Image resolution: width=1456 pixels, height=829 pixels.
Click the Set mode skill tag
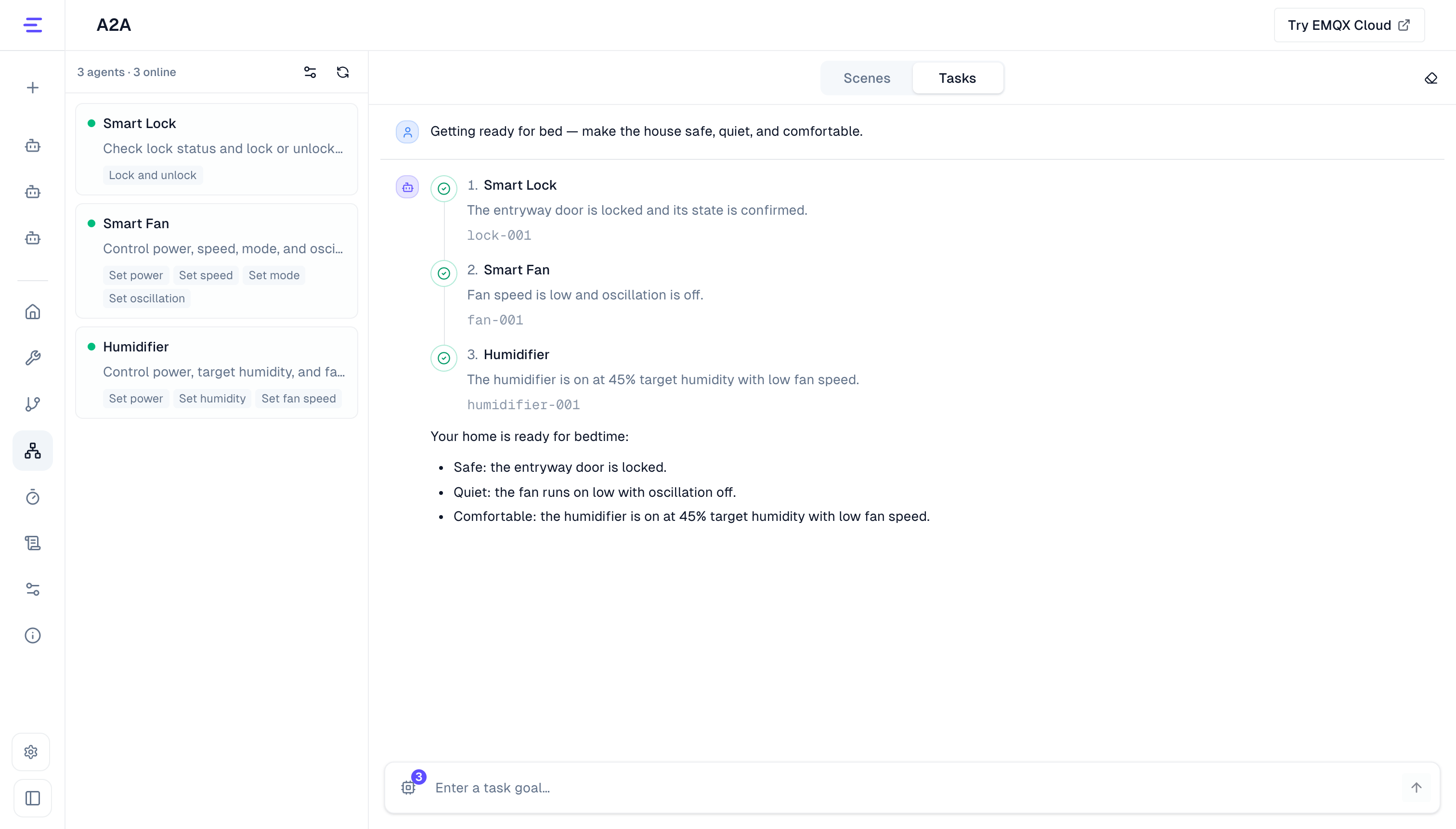pyautogui.click(x=274, y=275)
